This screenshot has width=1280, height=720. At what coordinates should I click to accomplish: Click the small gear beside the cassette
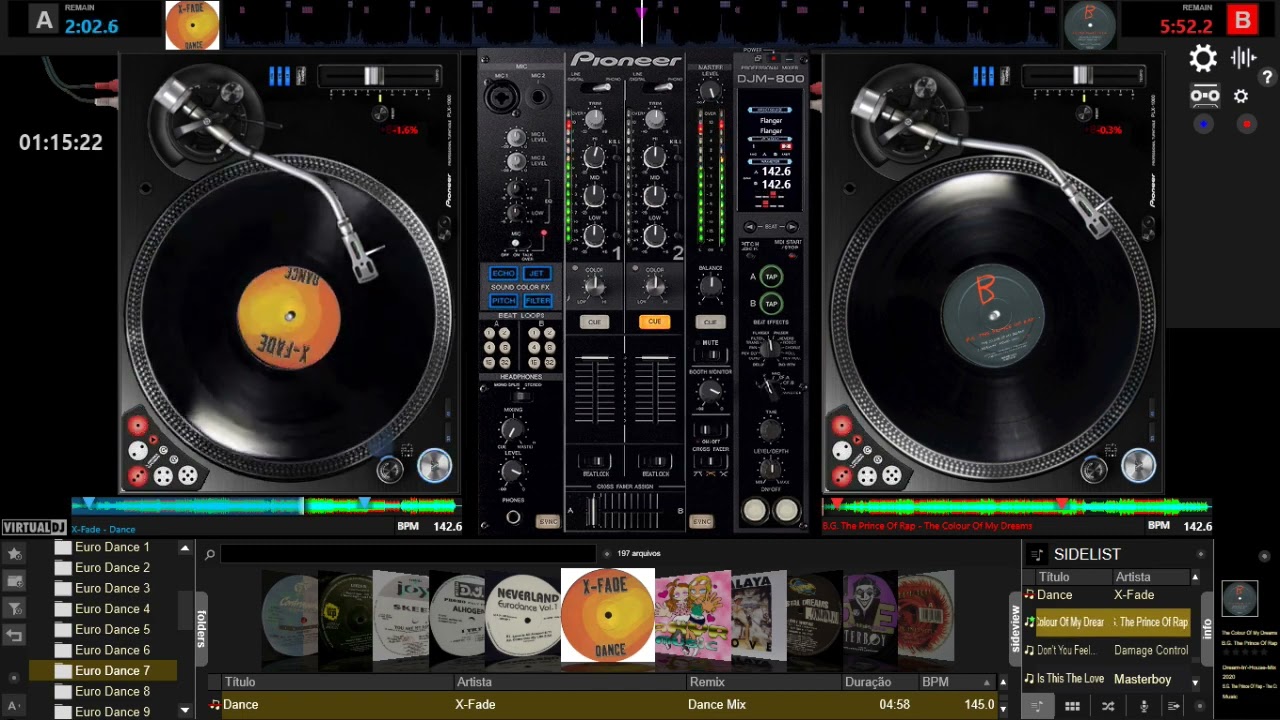(x=1241, y=96)
